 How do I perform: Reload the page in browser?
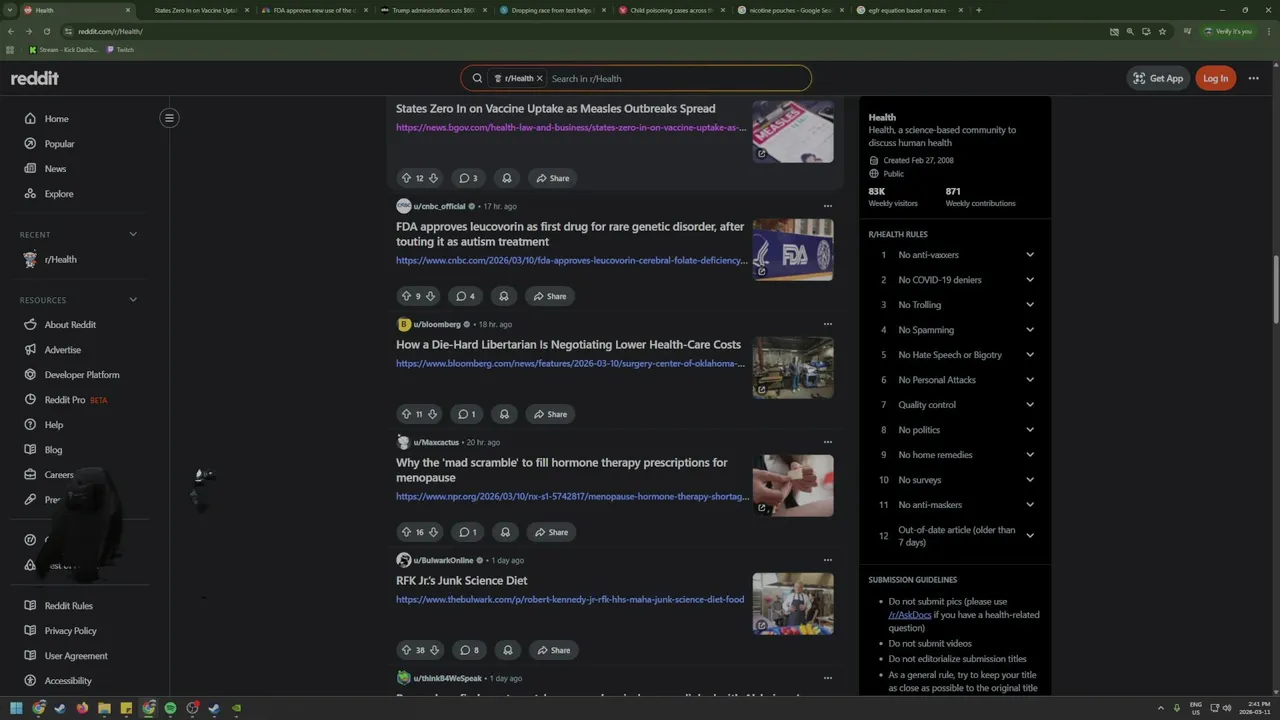[46, 31]
